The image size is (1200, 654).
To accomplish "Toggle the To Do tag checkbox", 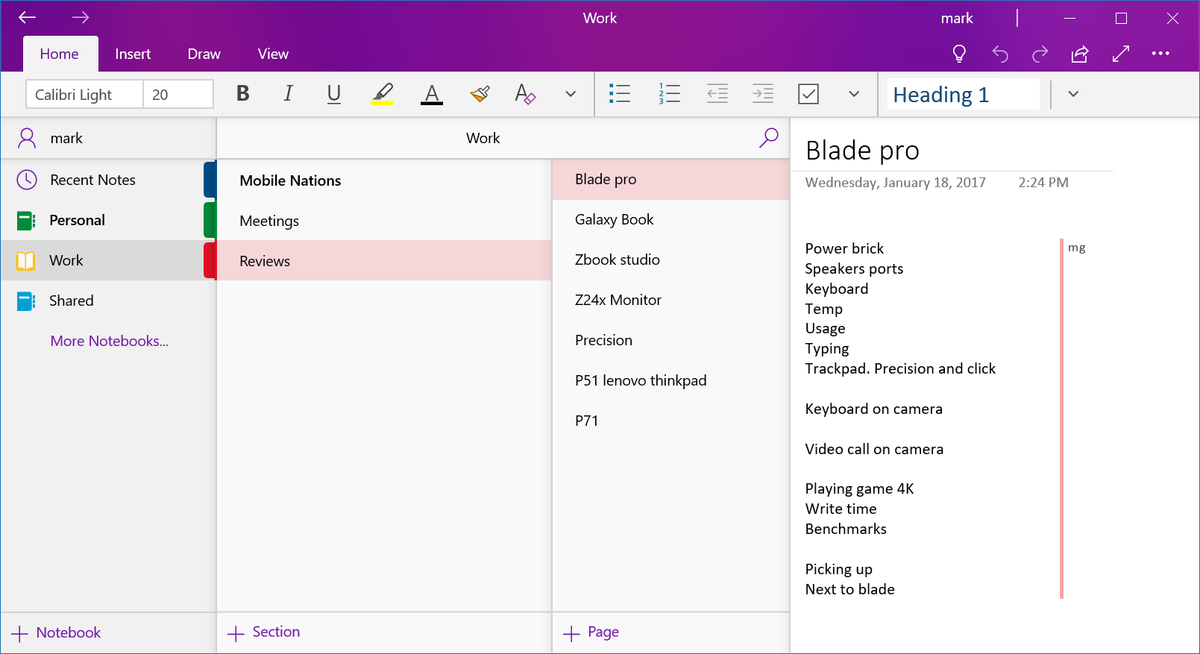I will coord(808,93).
